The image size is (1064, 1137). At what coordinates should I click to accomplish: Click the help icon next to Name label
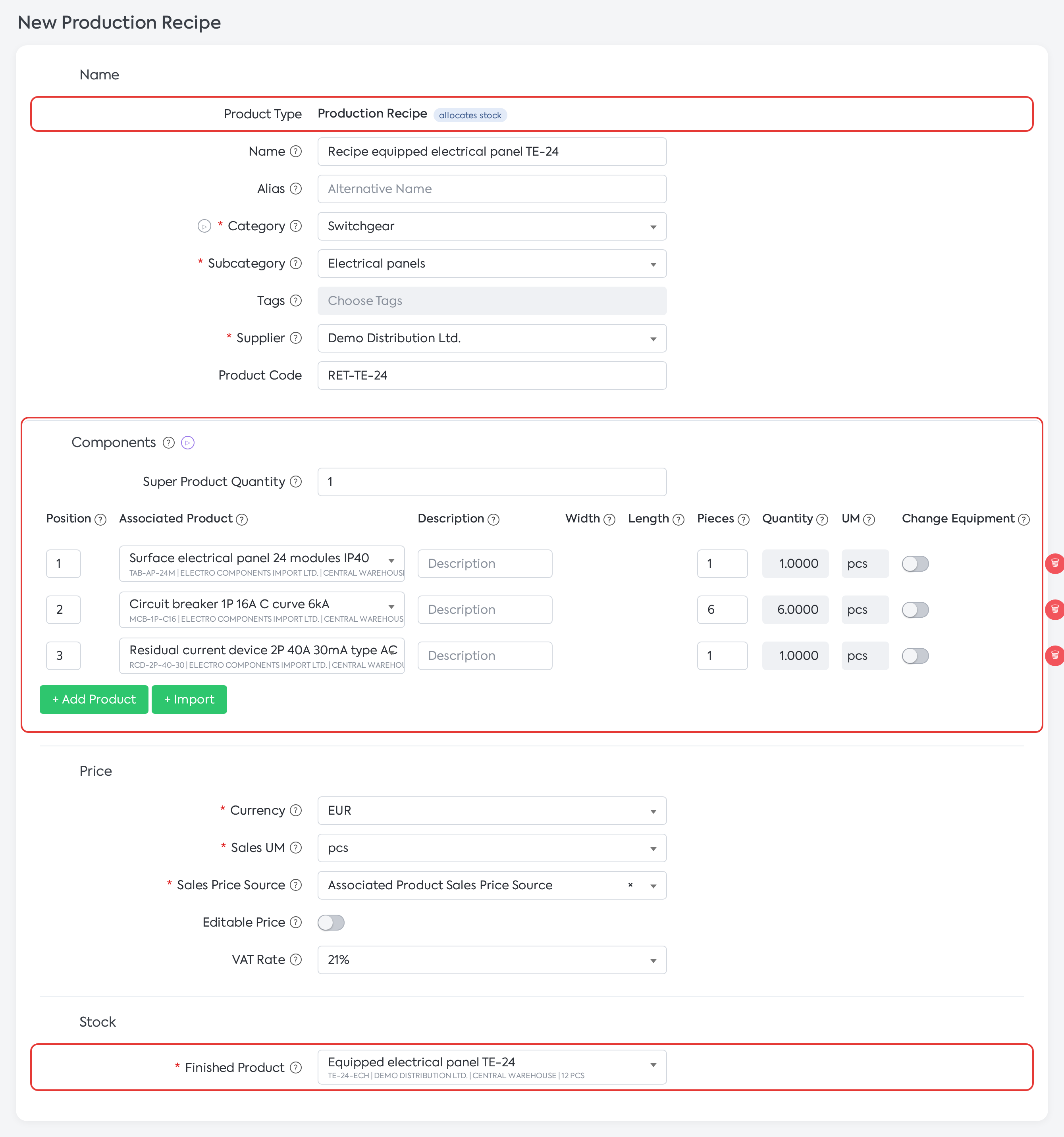[296, 152]
